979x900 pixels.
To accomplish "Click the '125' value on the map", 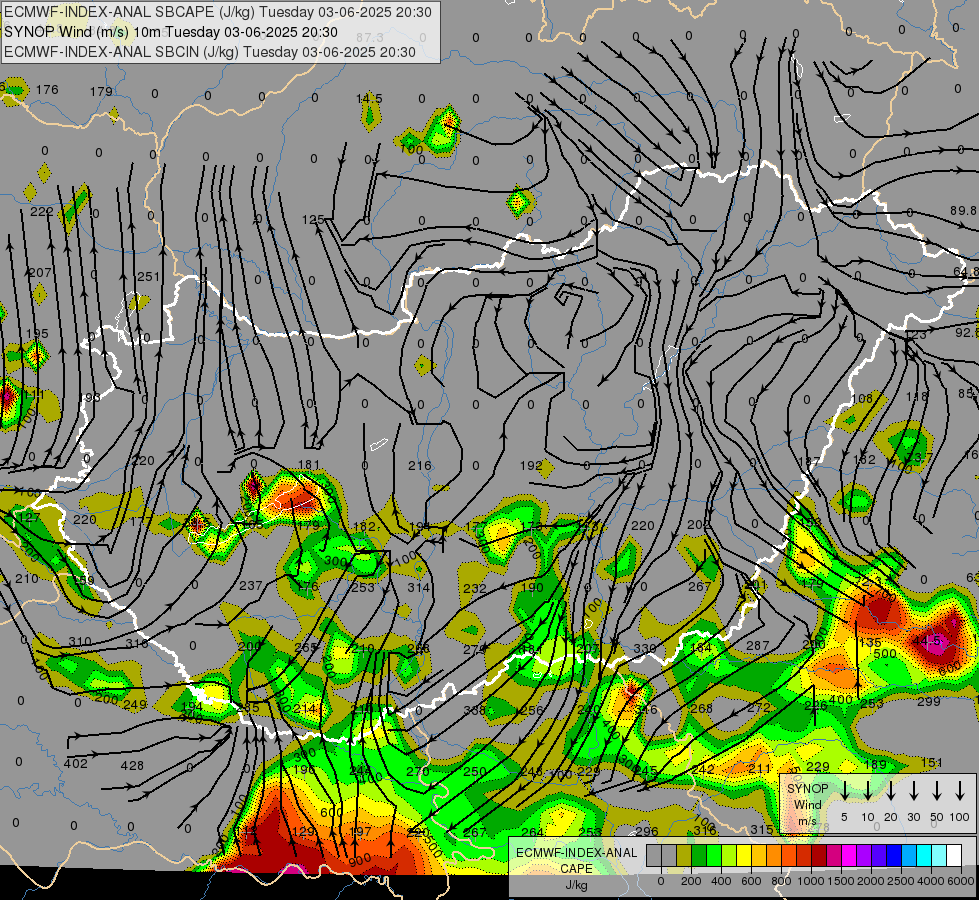I will click(313, 219).
